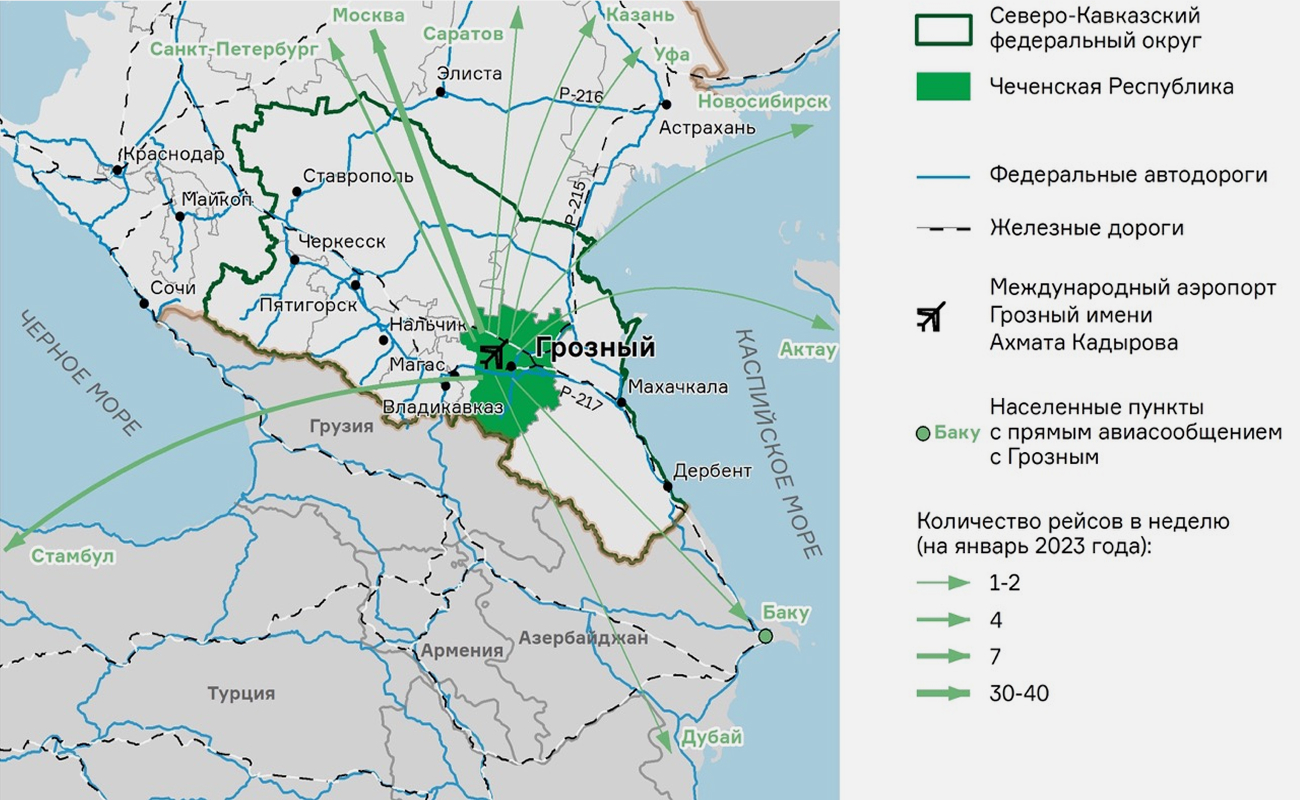Viewport: 1300px width, 800px height.
Task: Click the Махачкала city dot
Action: [x=621, y=403]
